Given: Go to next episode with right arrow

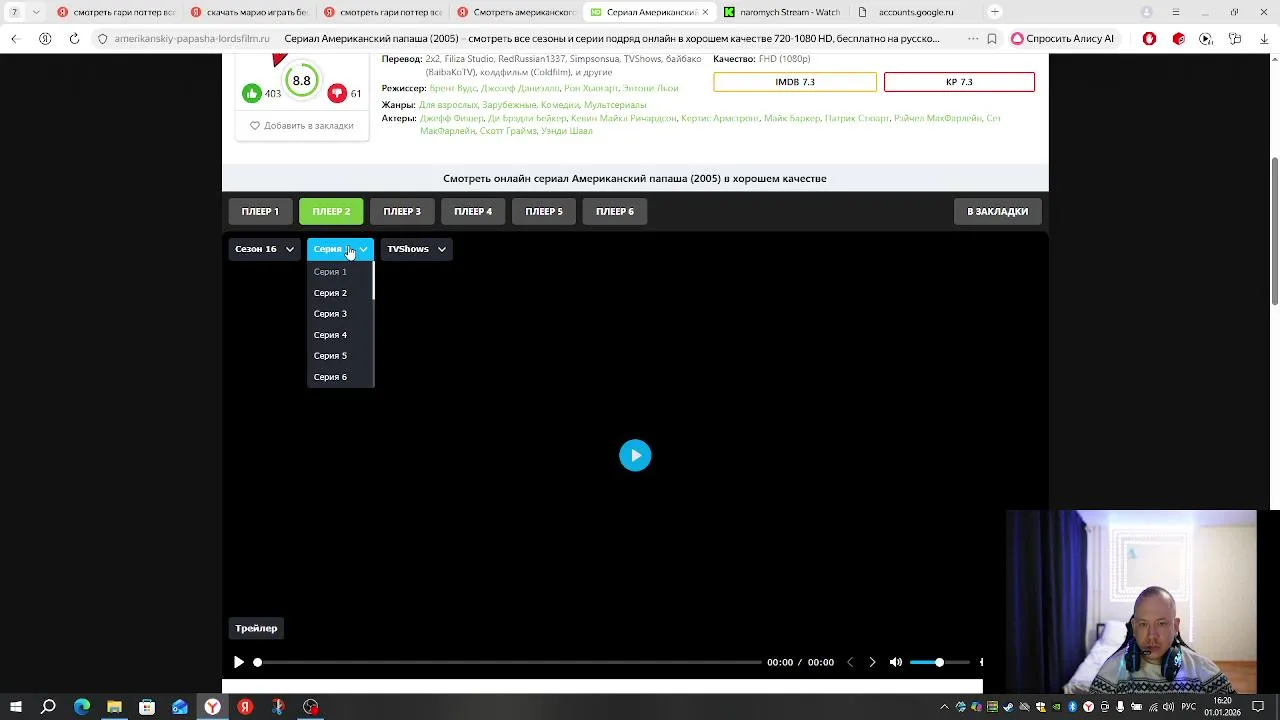Looking at the screenshot, I should 872,662.
